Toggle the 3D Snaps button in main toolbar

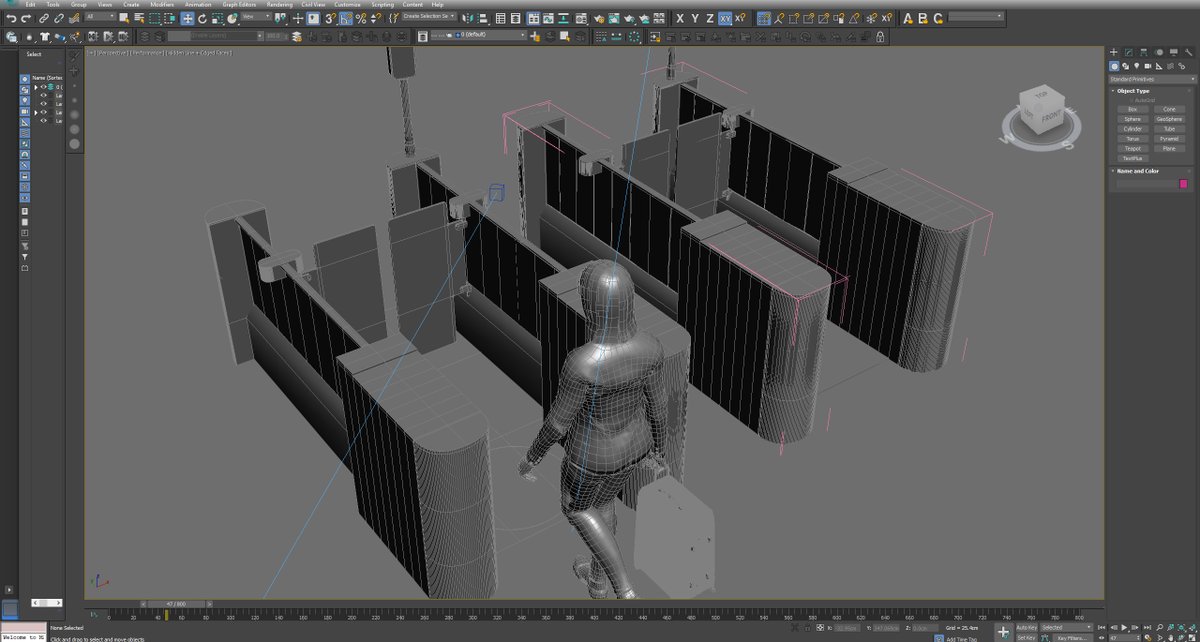point(329,18)
